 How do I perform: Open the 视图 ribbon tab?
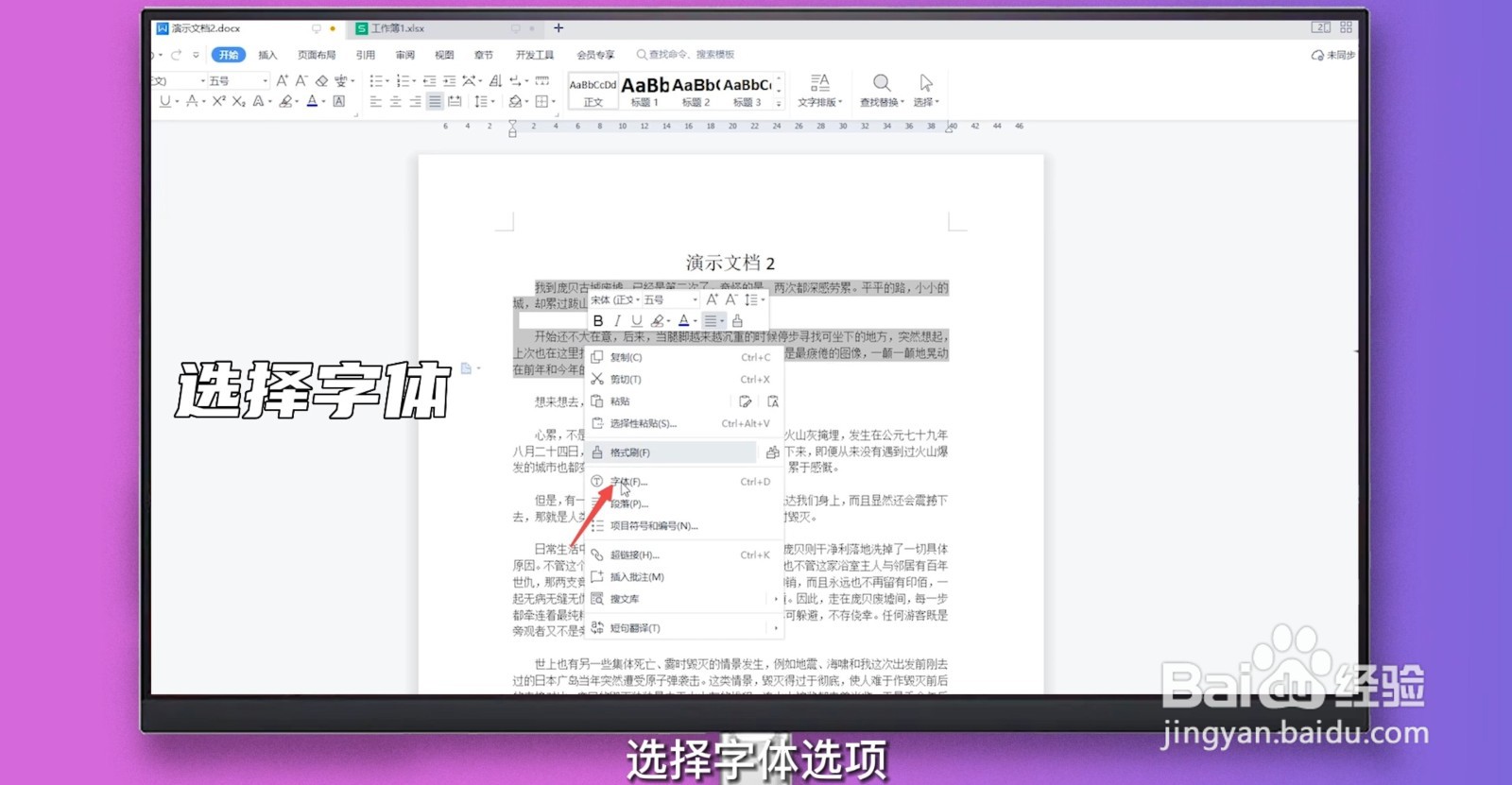coord(444,55)
